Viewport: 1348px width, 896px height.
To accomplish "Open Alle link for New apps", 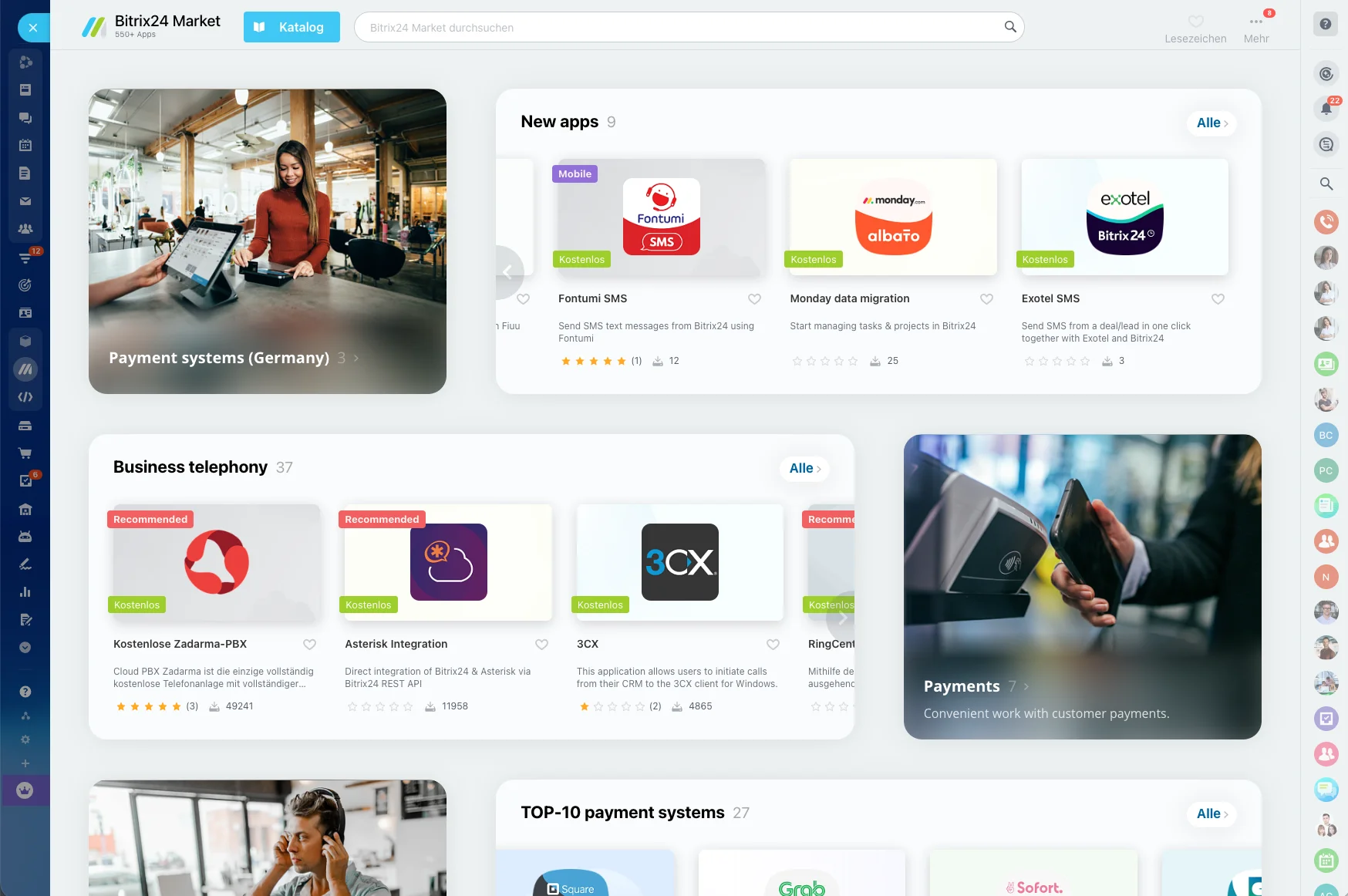I will point(1211,123).
